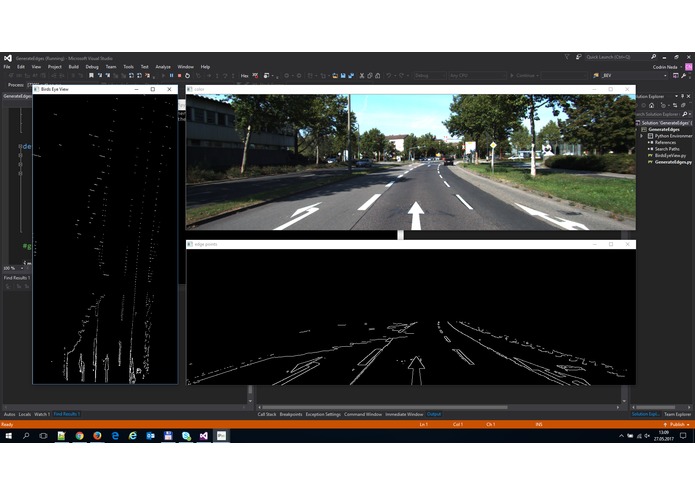Stop debugging with red square button
The image size is (695, 494).
[180, 76]
